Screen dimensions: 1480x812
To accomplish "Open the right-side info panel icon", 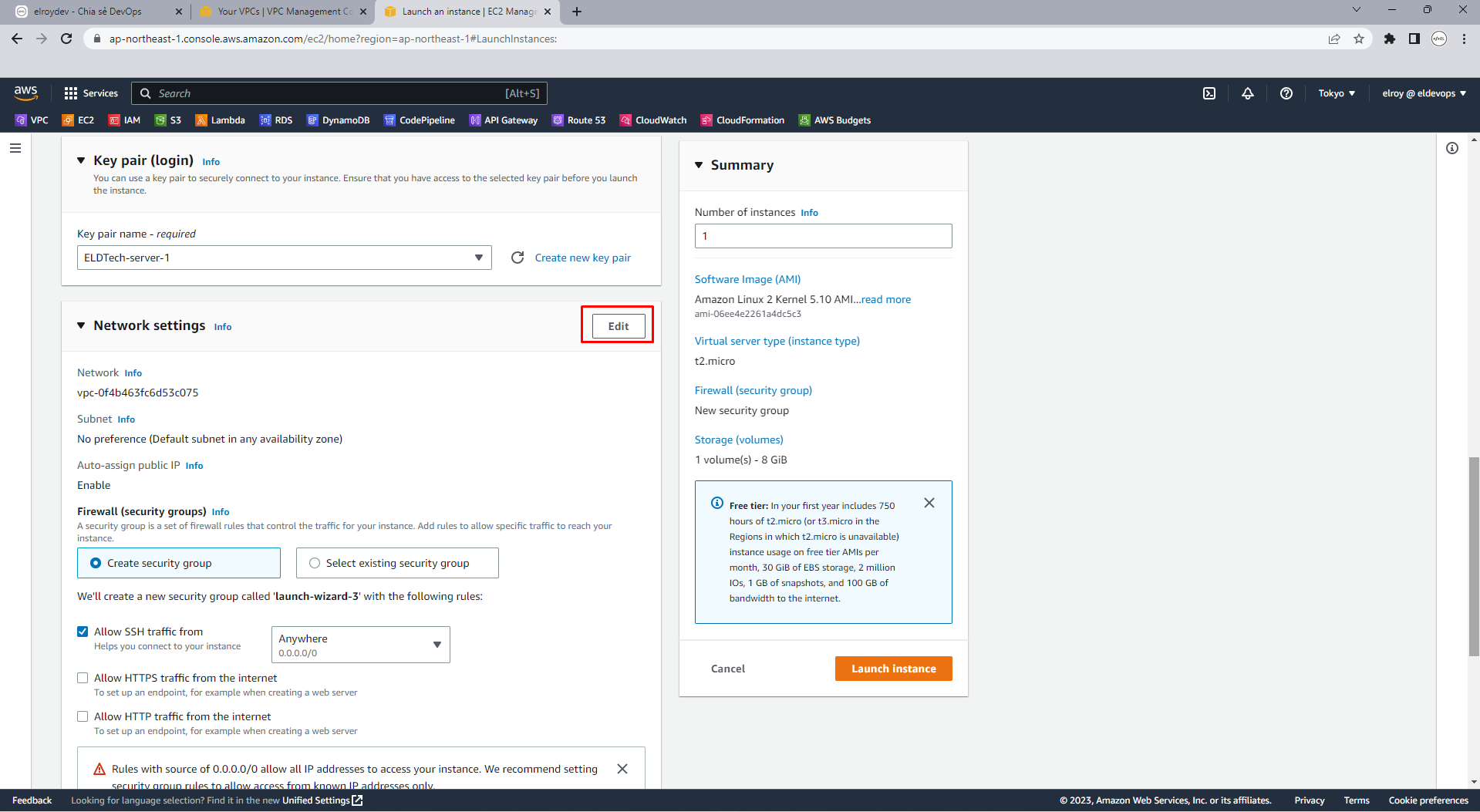I will click(1452, 148).
